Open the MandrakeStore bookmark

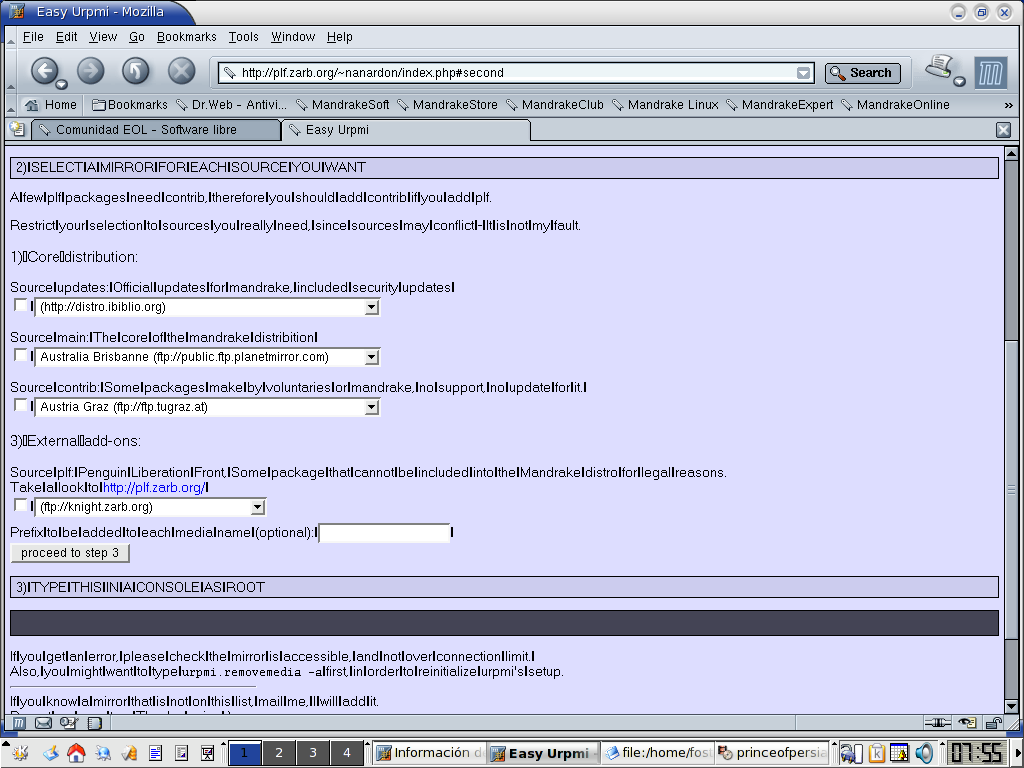point(447,104)
